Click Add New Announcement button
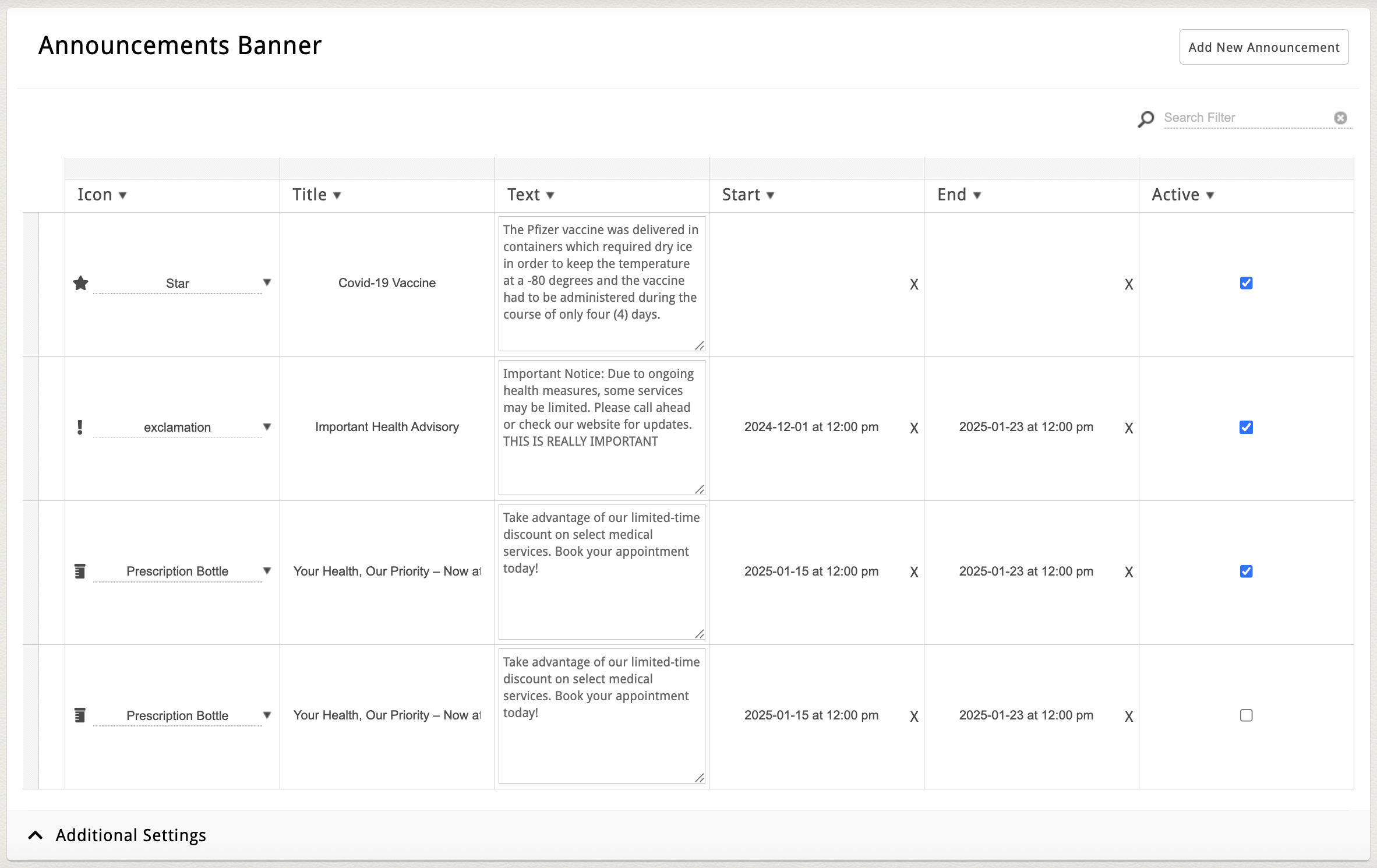This screenshot has width=1377, height=868. [x=1263, y=47]
